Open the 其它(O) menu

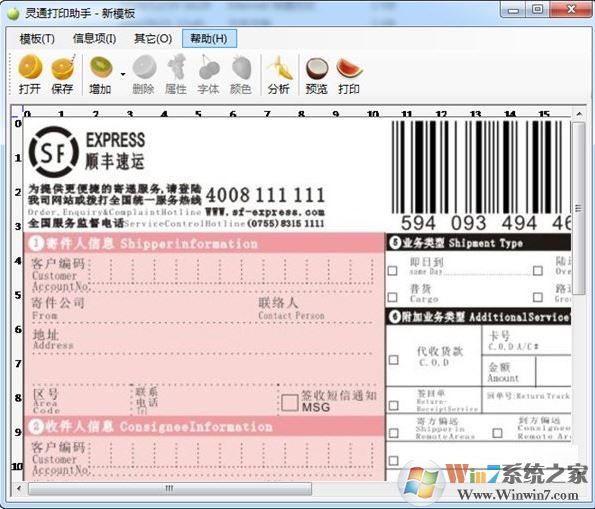[x=153, y=39]
